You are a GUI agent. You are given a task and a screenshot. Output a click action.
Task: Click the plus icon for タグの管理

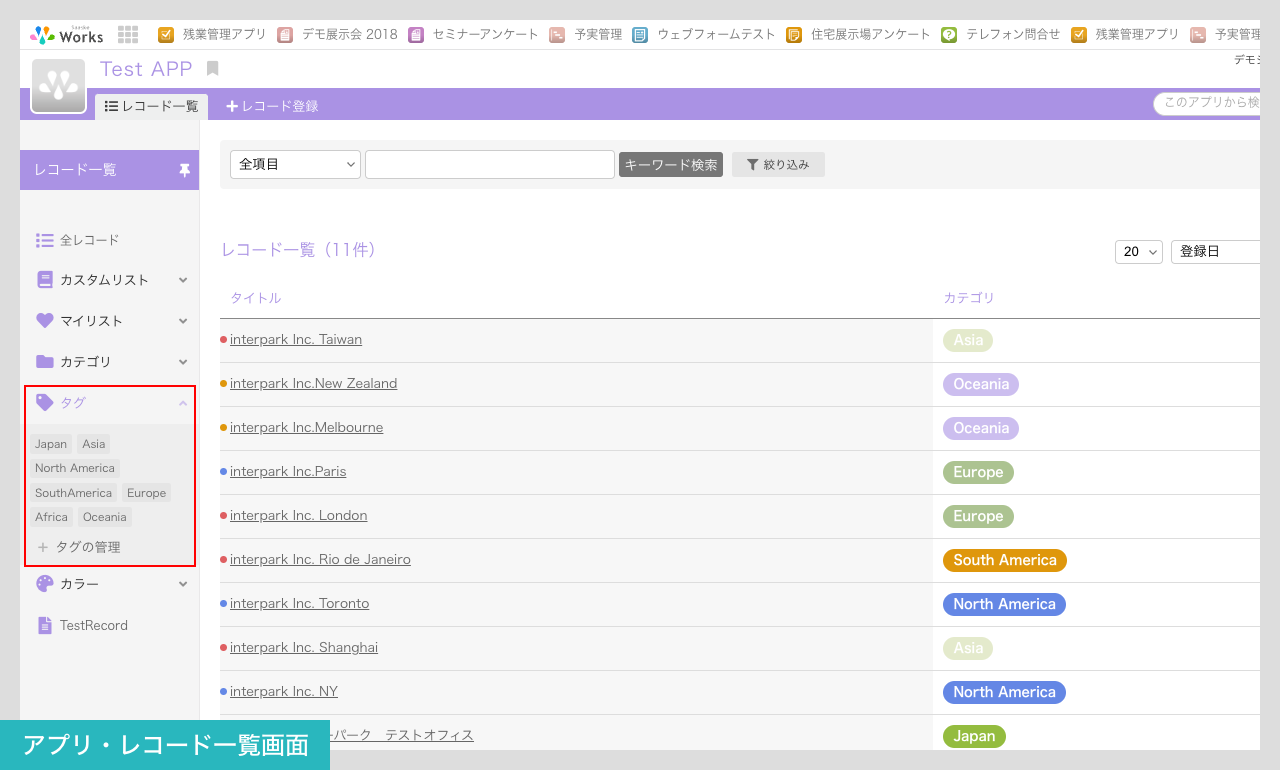[43, 547]
